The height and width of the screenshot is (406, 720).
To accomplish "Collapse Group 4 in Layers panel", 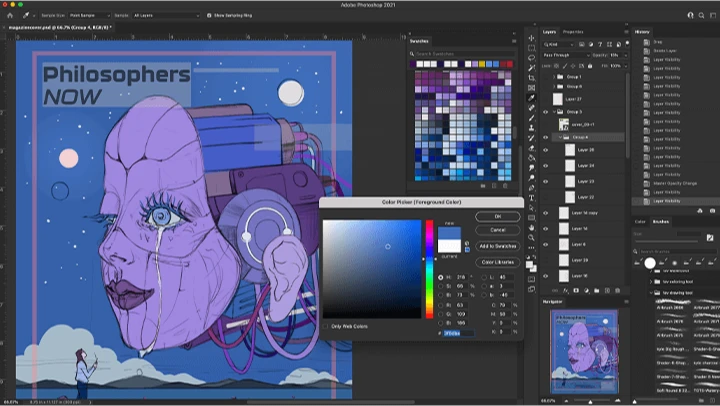I will pos(560,137).
